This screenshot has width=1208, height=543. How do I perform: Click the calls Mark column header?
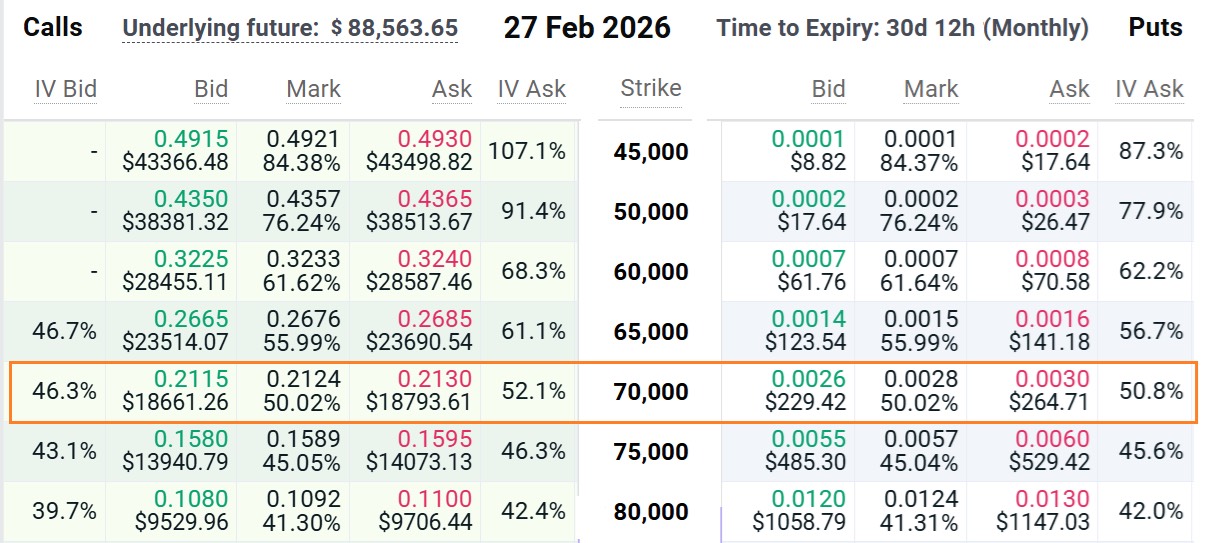point(313,89)
